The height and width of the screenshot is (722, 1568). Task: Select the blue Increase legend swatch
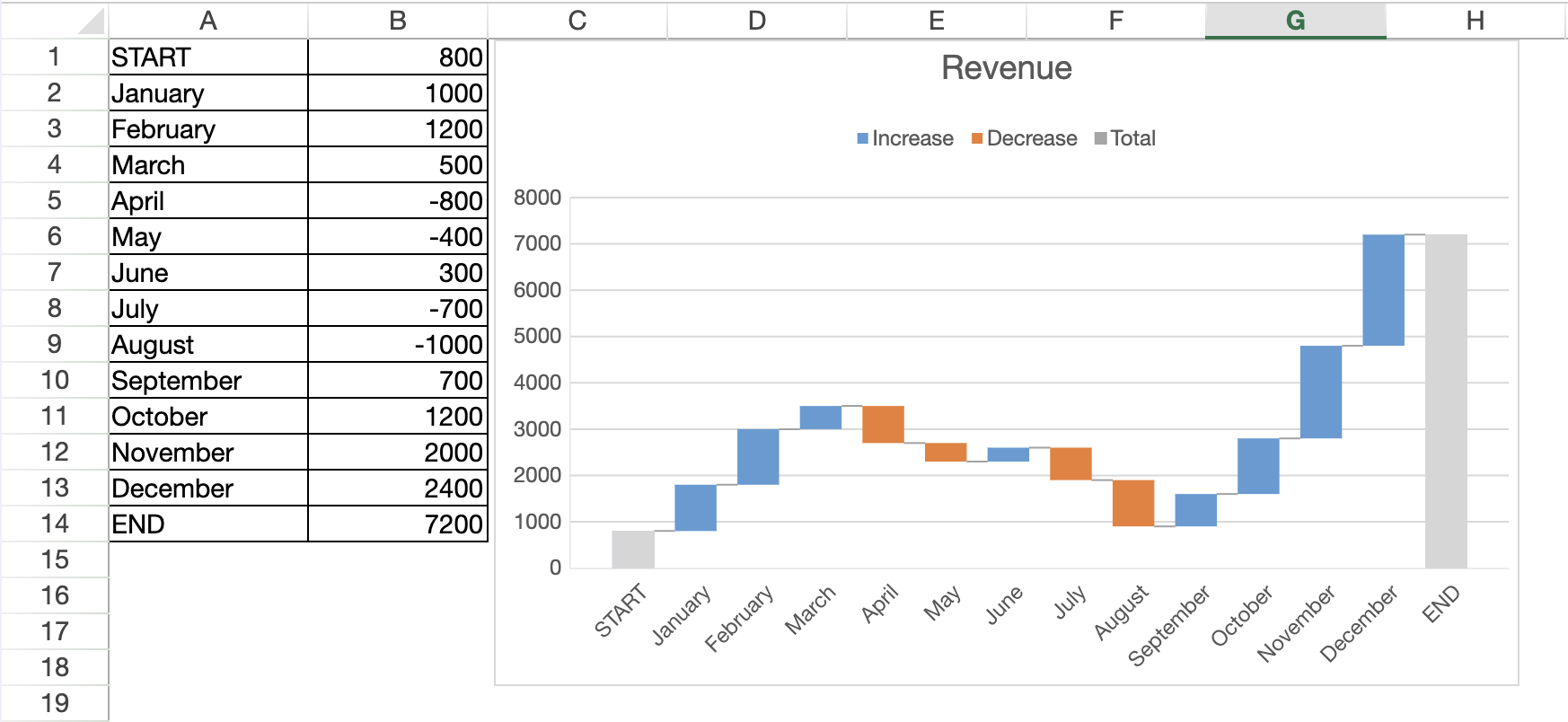coord(862,139)
